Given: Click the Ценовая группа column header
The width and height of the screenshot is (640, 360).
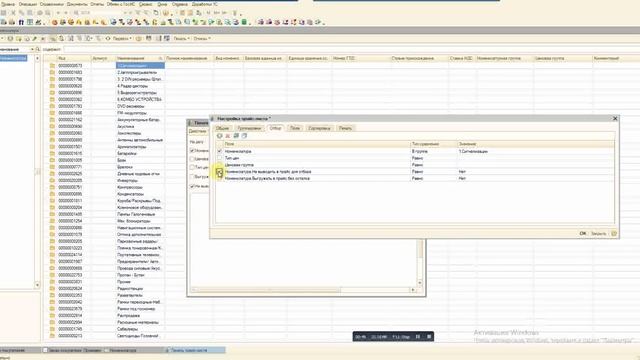Looking at the screenshot, I should coord(562,58).
